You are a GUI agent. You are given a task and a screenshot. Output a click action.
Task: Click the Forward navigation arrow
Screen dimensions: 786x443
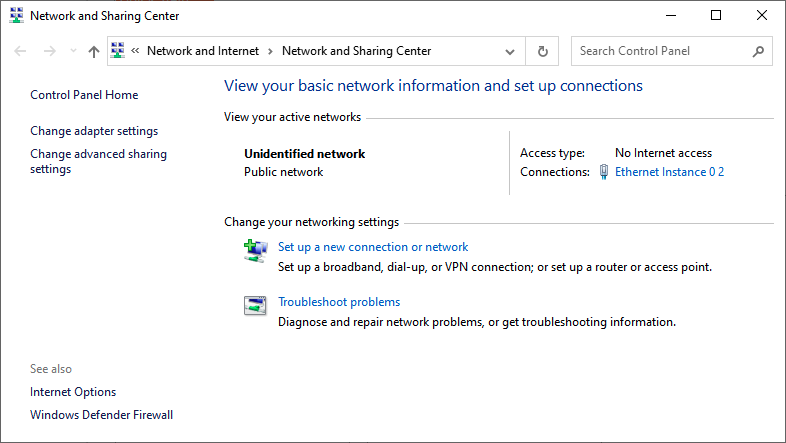pyautogui.click(x=50, y=51)
